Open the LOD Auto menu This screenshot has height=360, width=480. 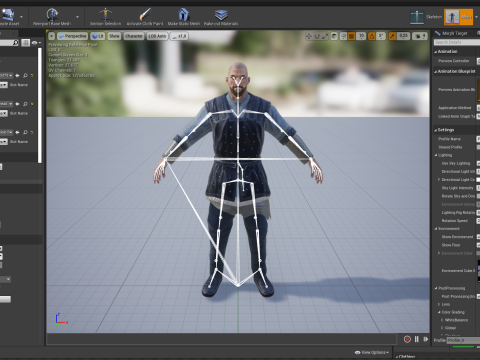click(157, 36)
